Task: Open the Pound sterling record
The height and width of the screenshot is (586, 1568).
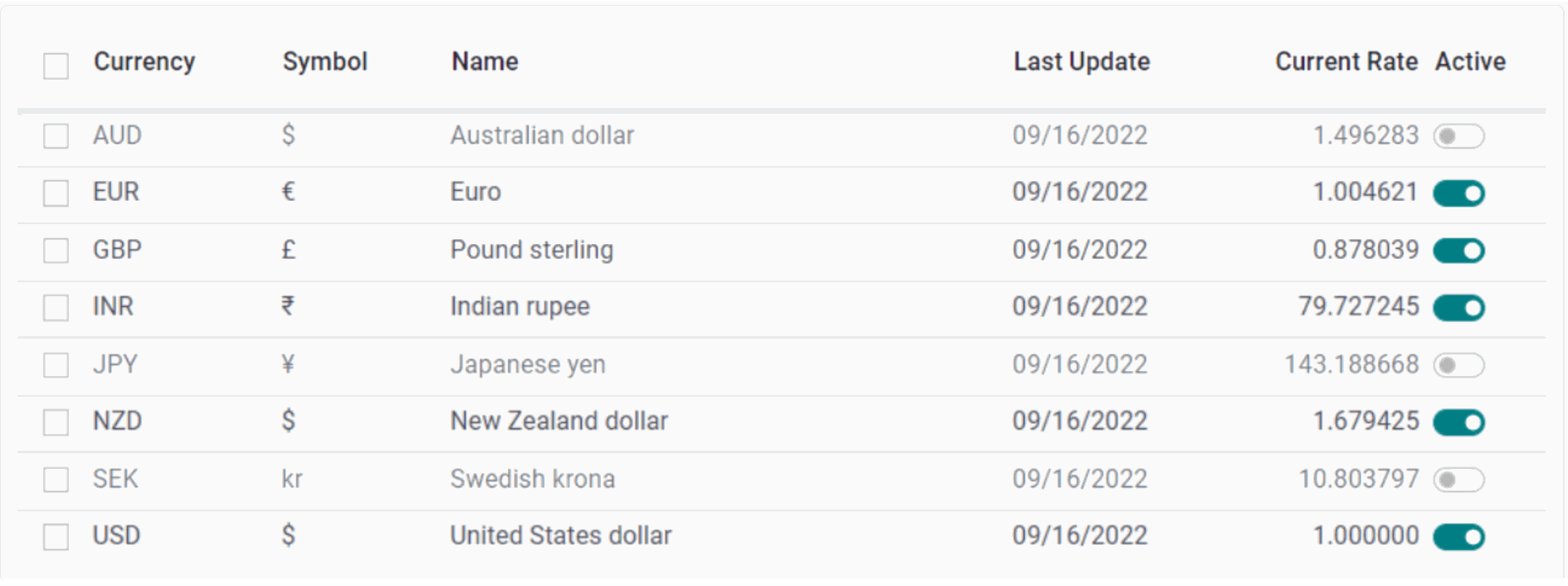Action: (531, 250)
